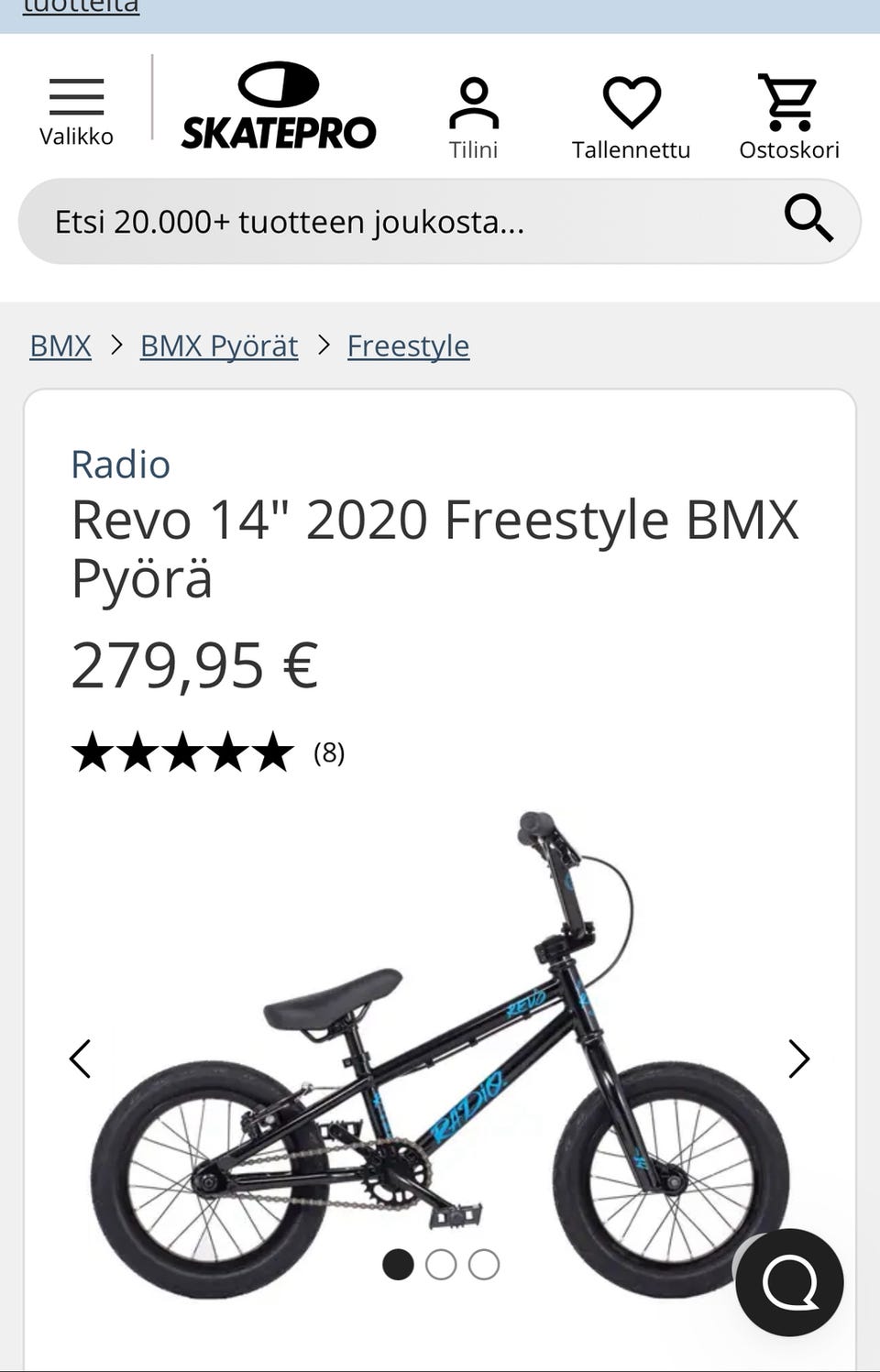Open Tallennettu heart wishlist icon
The height and width of the screenshot is (1372, 880).
tap(631, 119)
